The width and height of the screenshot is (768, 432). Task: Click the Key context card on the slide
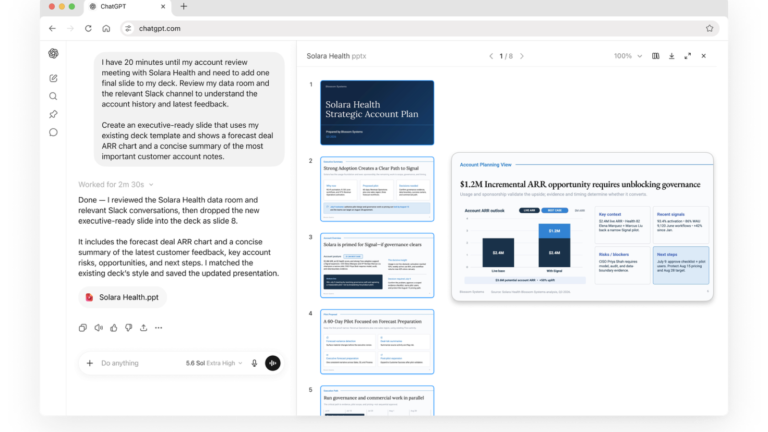coord(623,225)
